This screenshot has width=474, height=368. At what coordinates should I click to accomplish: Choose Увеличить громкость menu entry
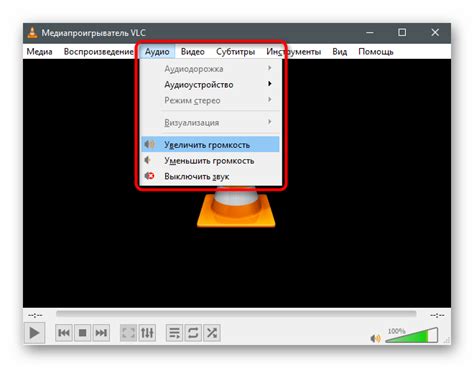click(x=210, y=144)
